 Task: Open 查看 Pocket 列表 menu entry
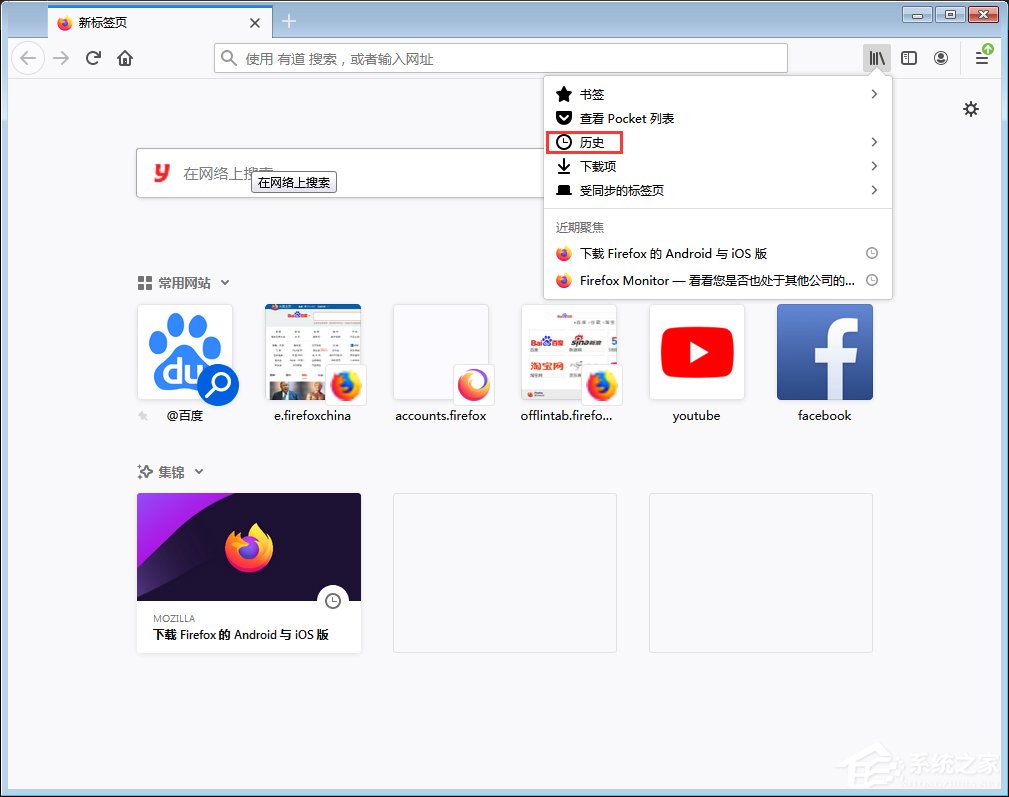pyautogui.click(x=717, y=118)
